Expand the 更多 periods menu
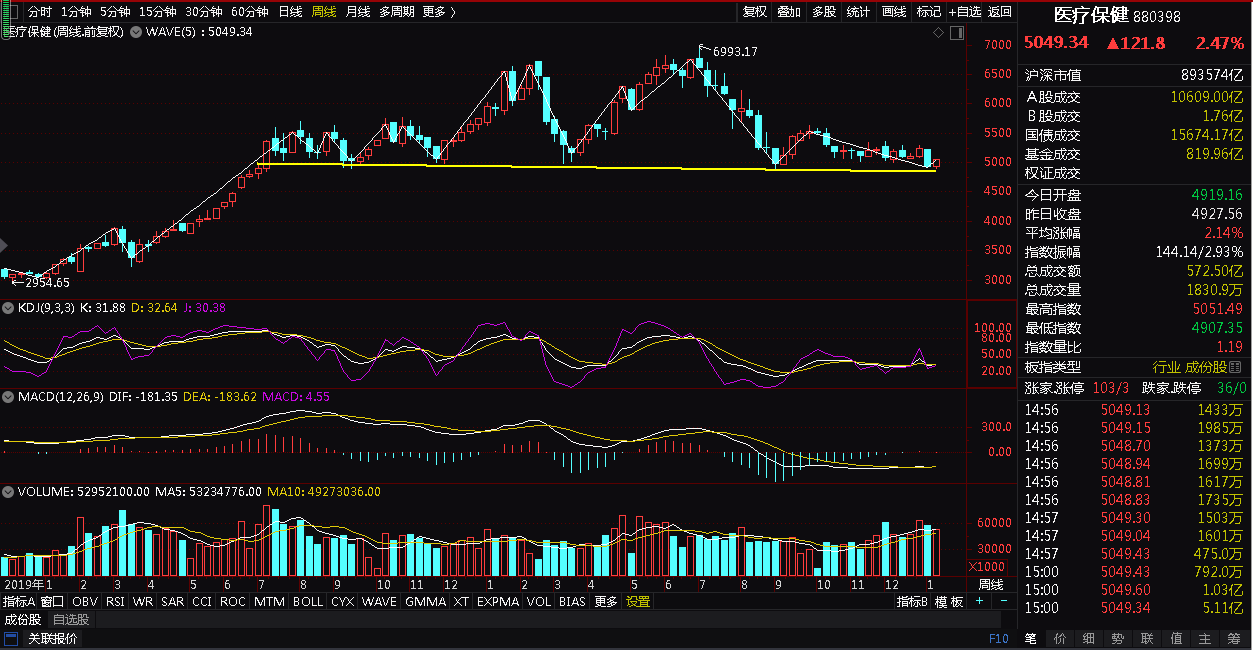 (x=438, y=12)
